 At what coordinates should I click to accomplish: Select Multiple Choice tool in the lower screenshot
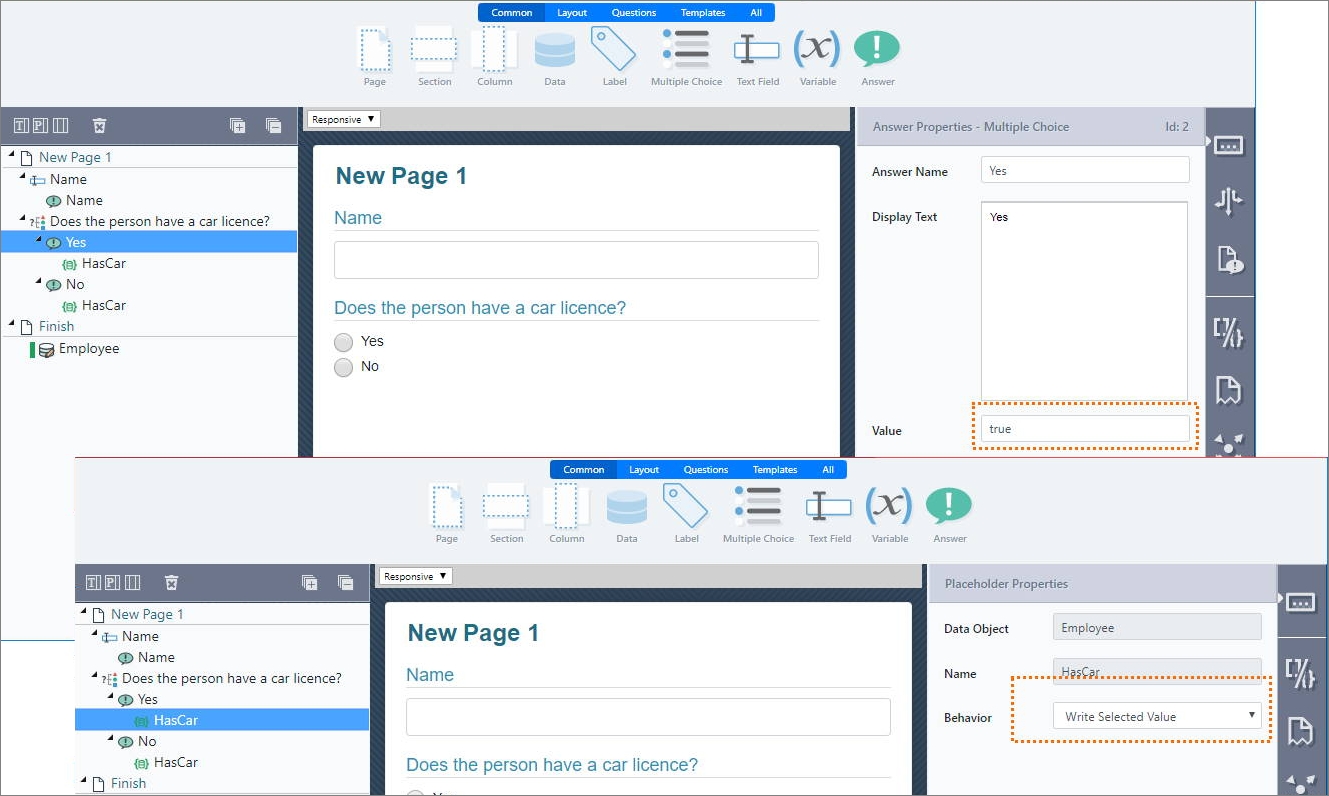tap(758, 513)
